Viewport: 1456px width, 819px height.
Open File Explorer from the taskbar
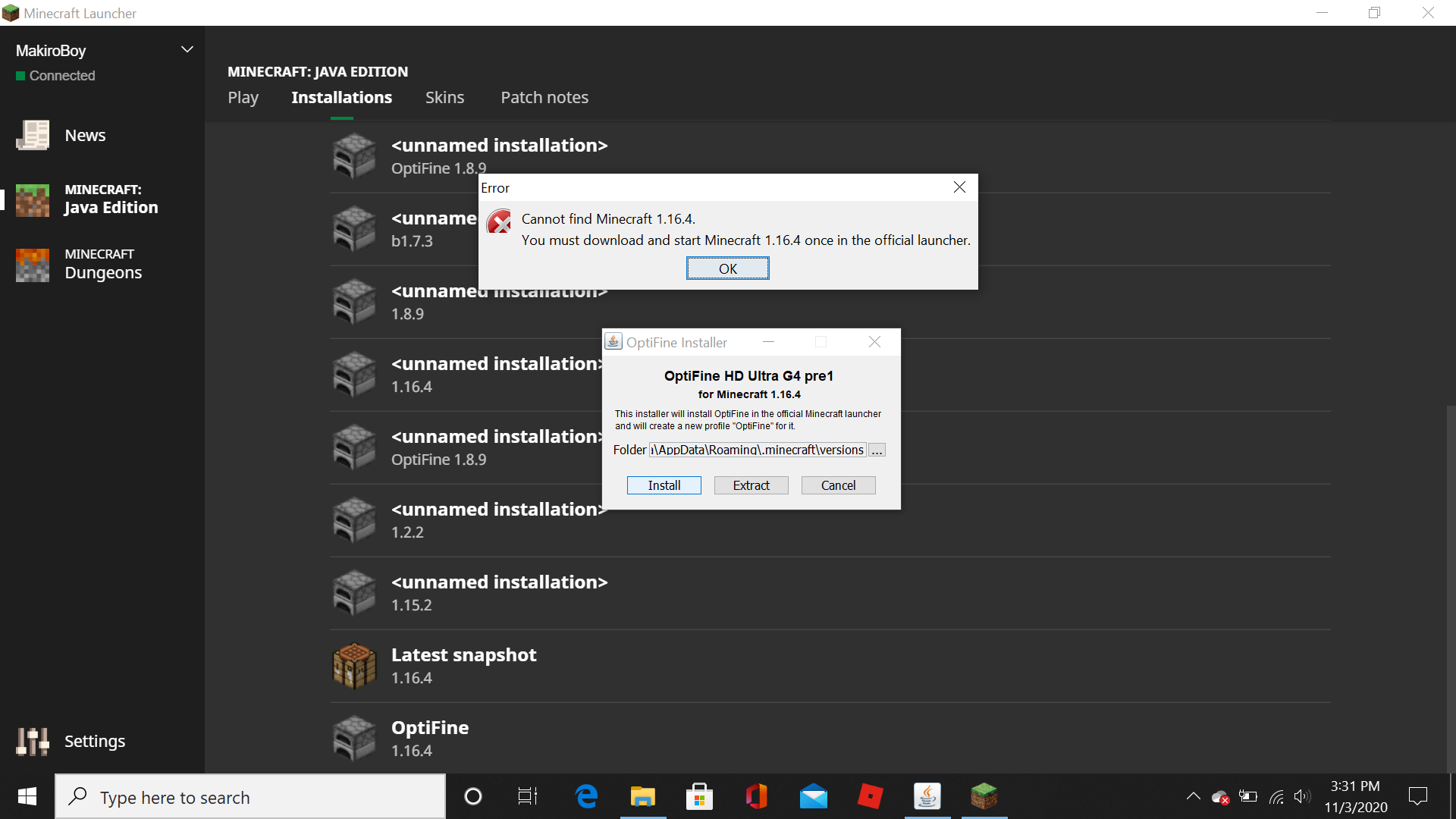(642, 797)
